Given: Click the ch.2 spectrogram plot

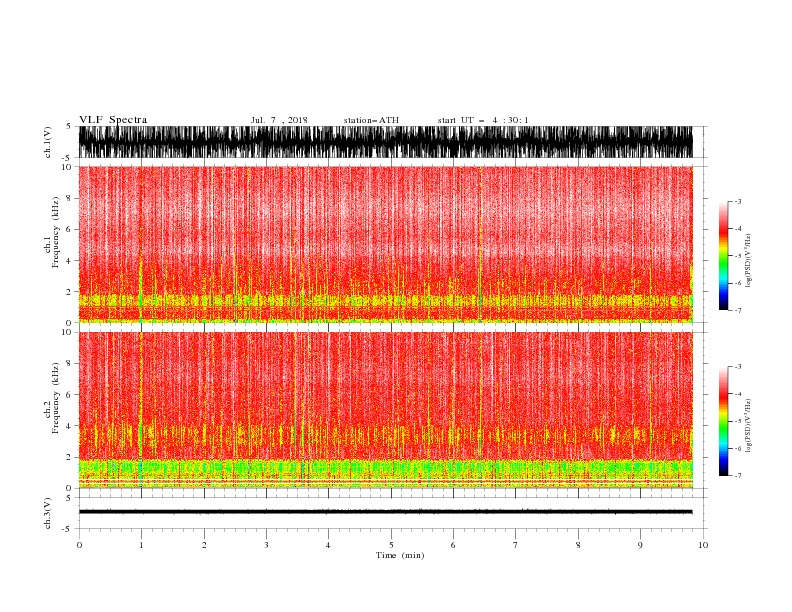Looking at the screenshot, I should 385,410.
